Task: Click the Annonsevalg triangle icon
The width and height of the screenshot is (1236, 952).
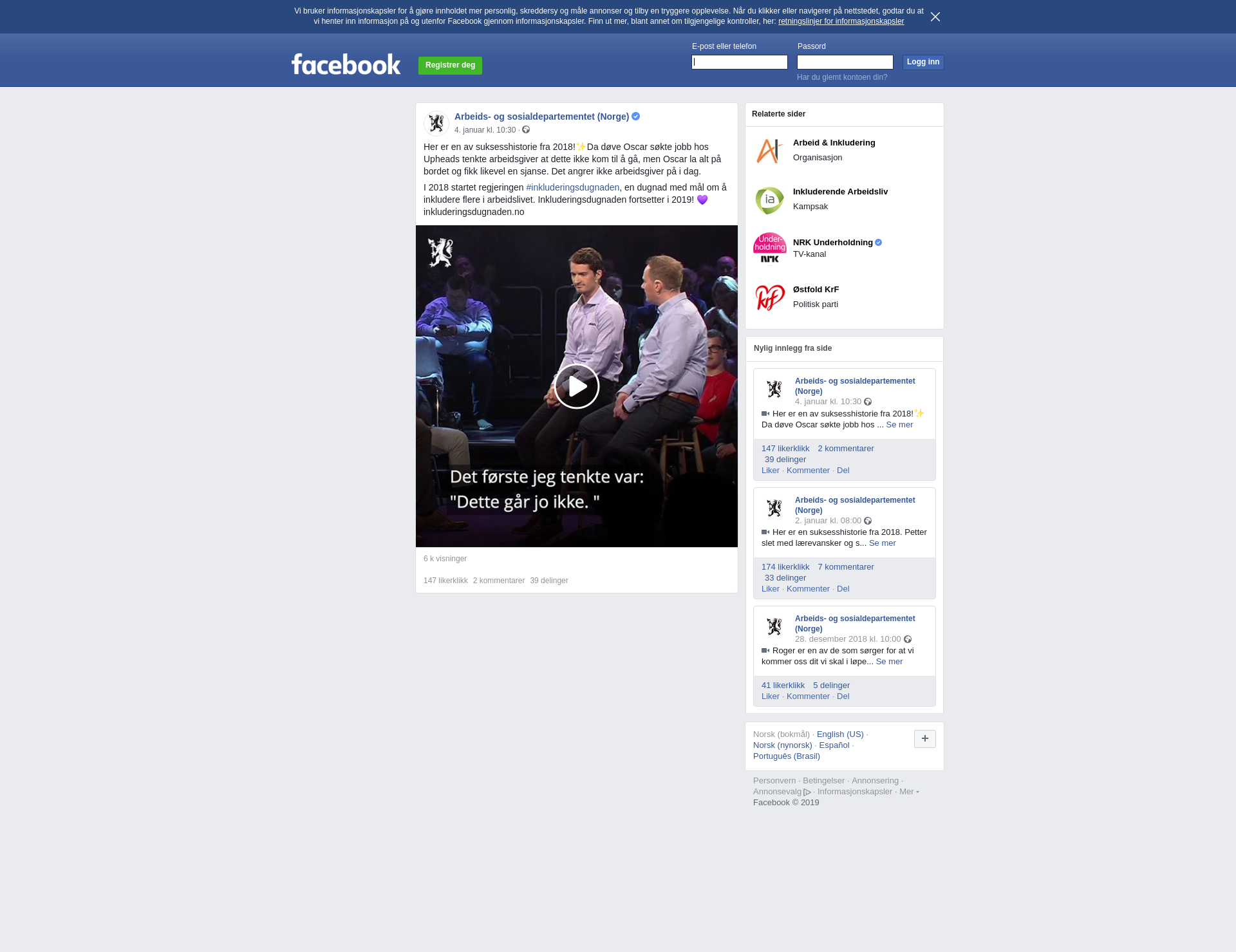Action: [x=807, y=792]
